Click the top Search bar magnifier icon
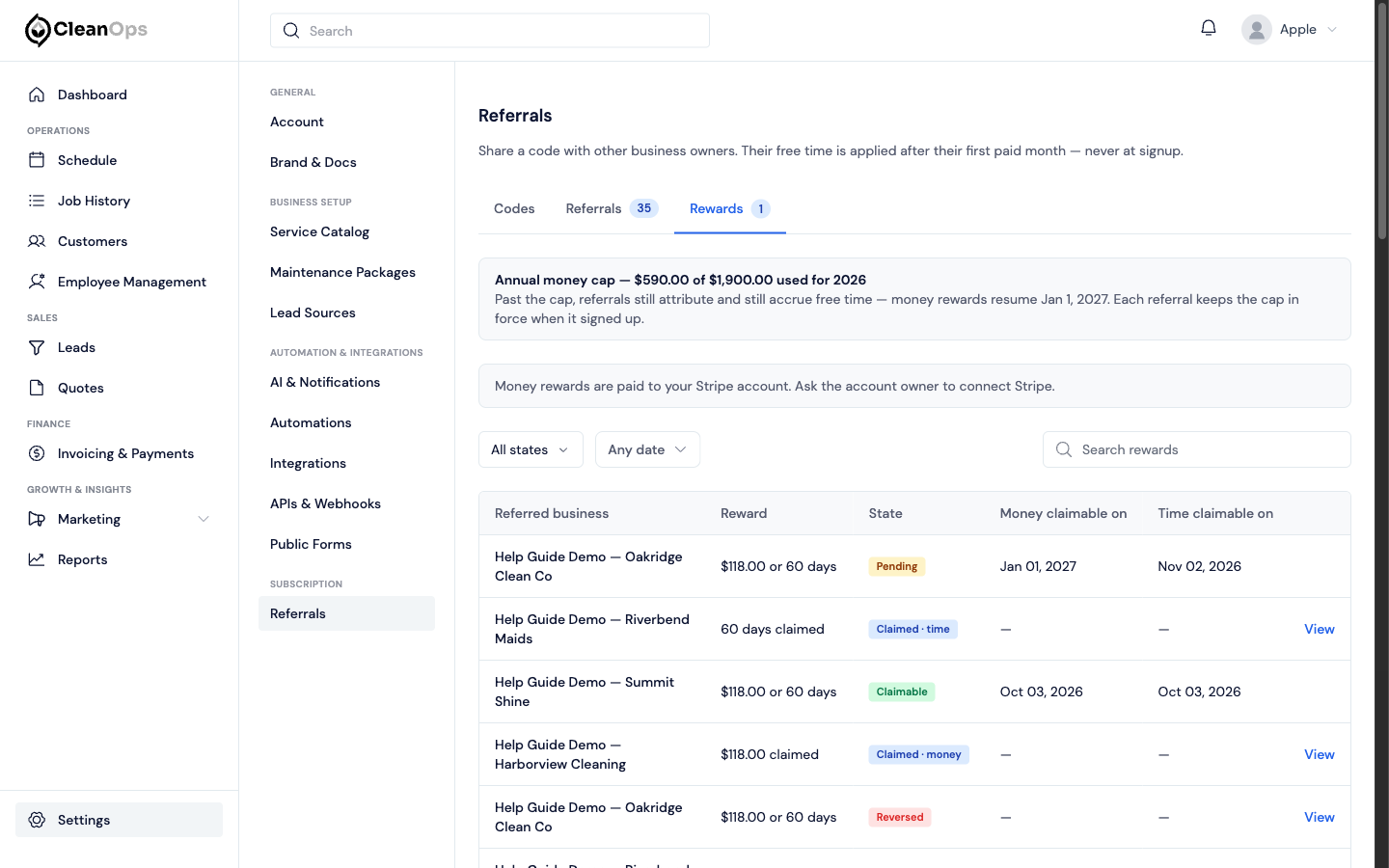 pos(291,31)
